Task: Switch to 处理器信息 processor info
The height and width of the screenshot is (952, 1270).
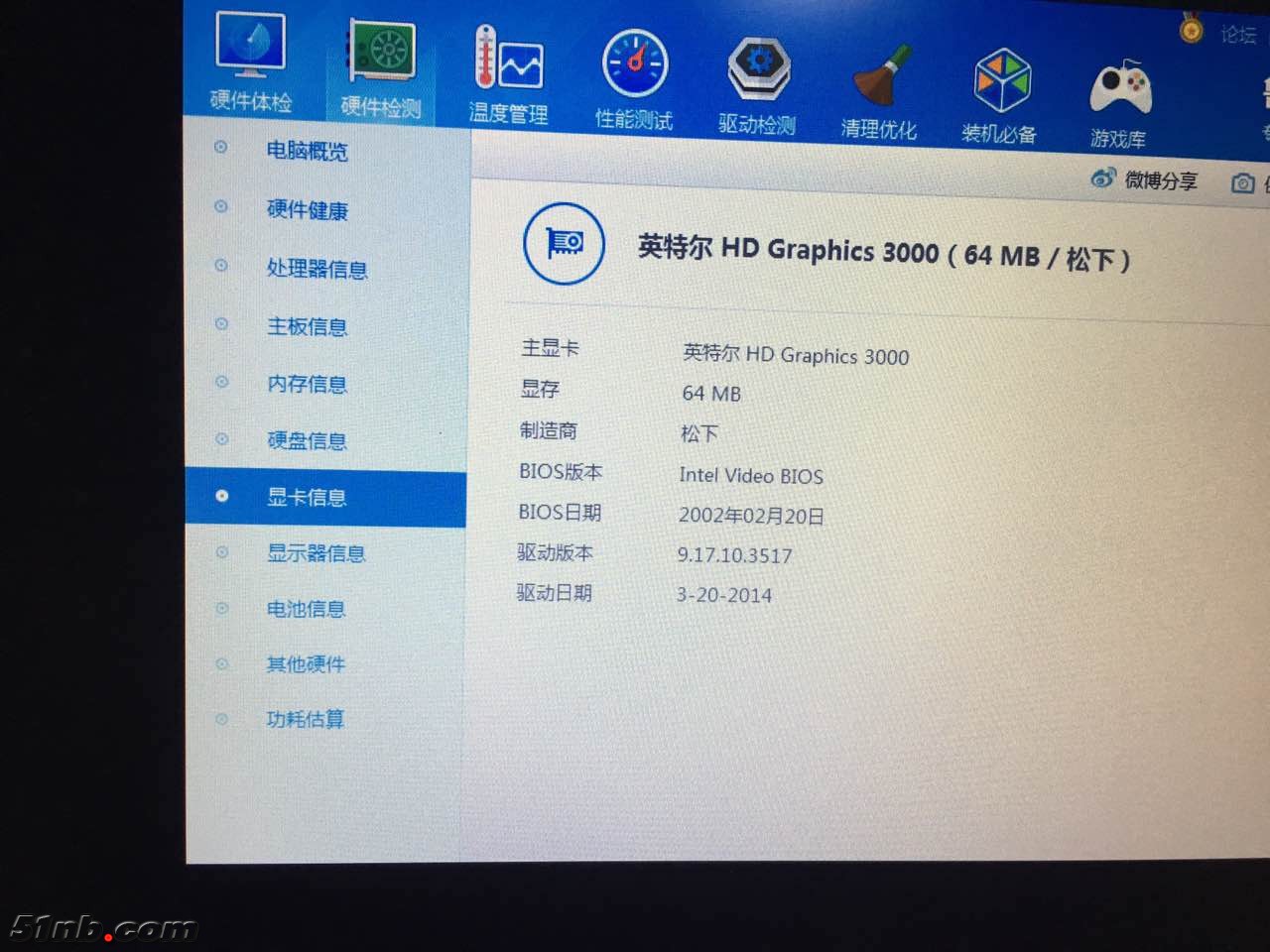Action: click(x=317, y=269)
